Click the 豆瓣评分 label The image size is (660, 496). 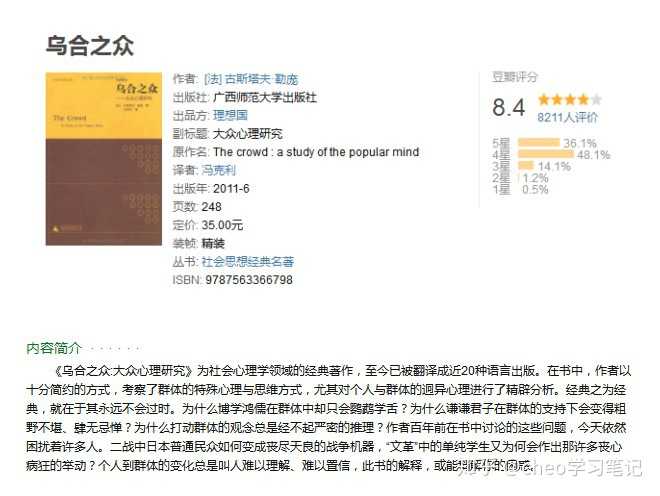click(x=515, y=77)
